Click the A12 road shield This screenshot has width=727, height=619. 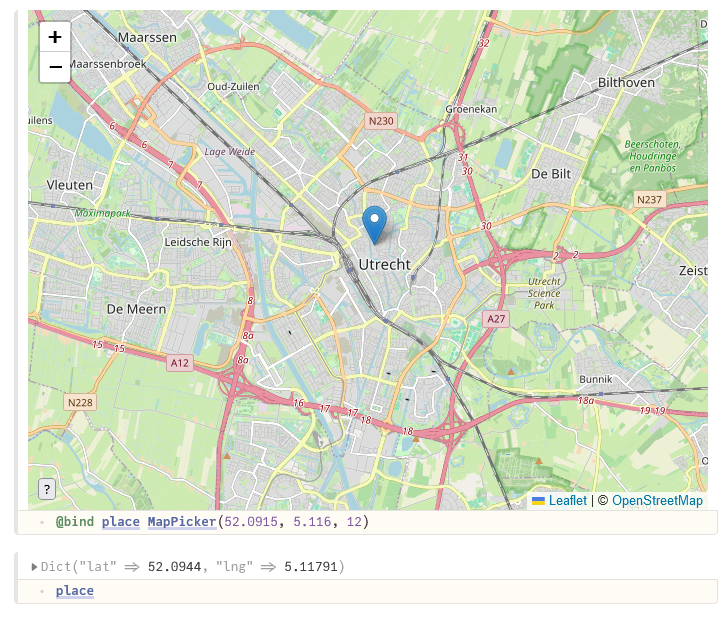pyautogui.click(x=179, y=363)
